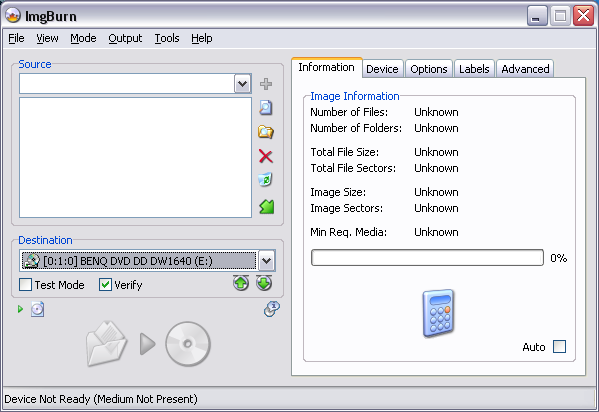Click the browse for file icon
The image size is (599, 412).
tap(266, 108)
